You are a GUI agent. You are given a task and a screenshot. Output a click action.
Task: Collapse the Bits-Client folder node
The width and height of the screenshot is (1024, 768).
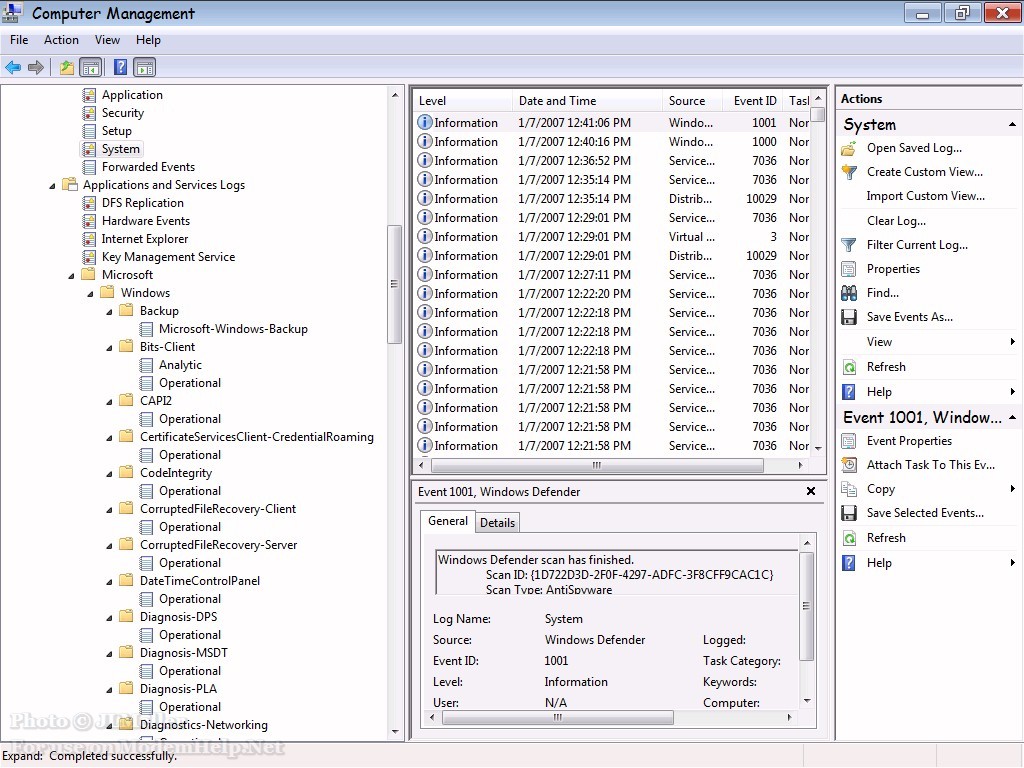pyautogui.click(x=110, y=348)
